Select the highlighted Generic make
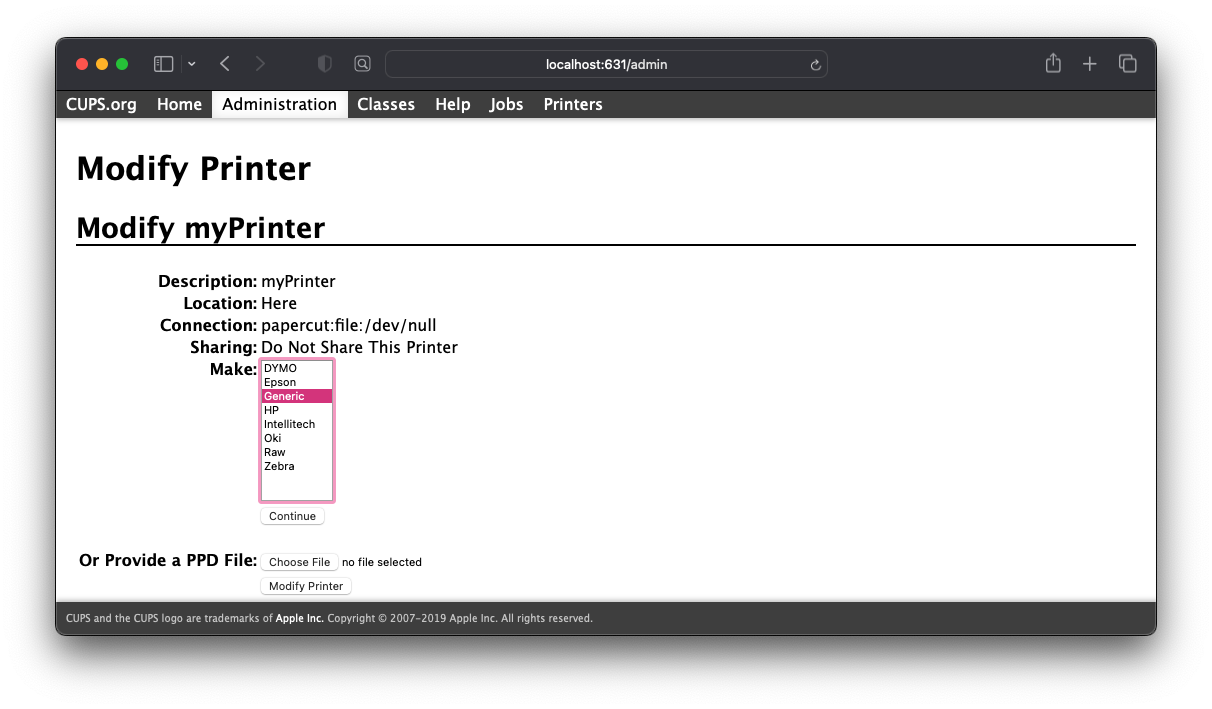This screenshot has height=709, width=1212. (297, 396)
